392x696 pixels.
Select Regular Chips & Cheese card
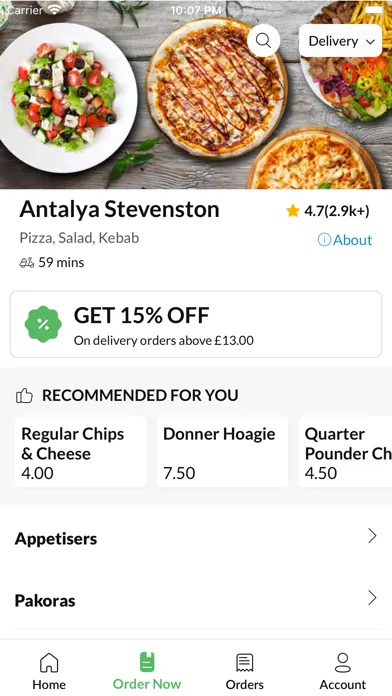click(81, 452)
